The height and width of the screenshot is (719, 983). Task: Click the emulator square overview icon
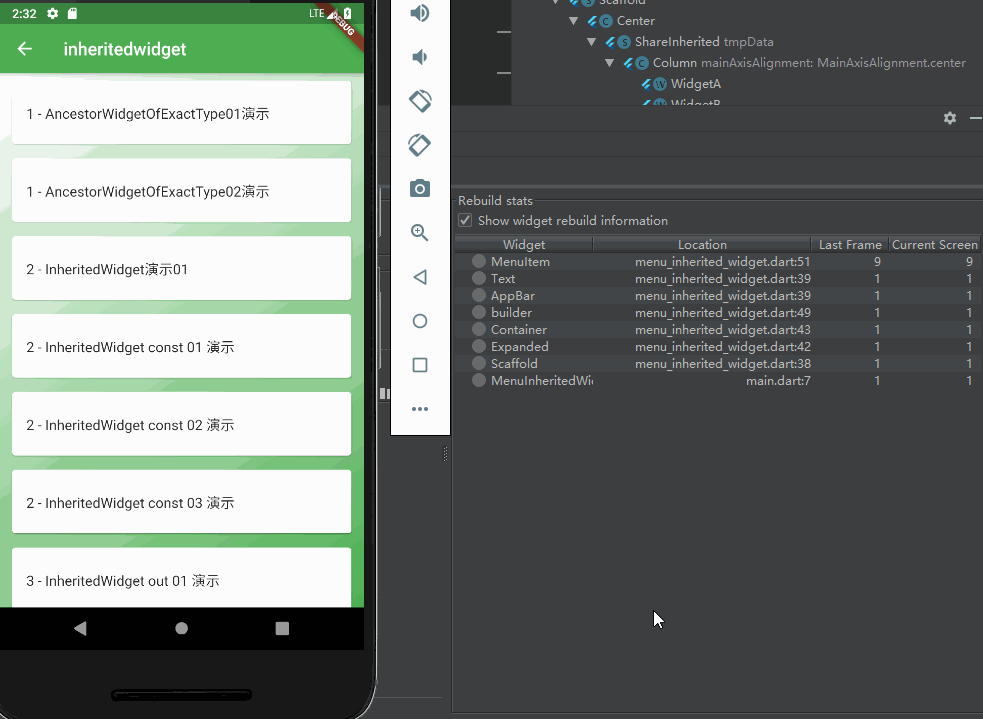(x=420, y=365)
